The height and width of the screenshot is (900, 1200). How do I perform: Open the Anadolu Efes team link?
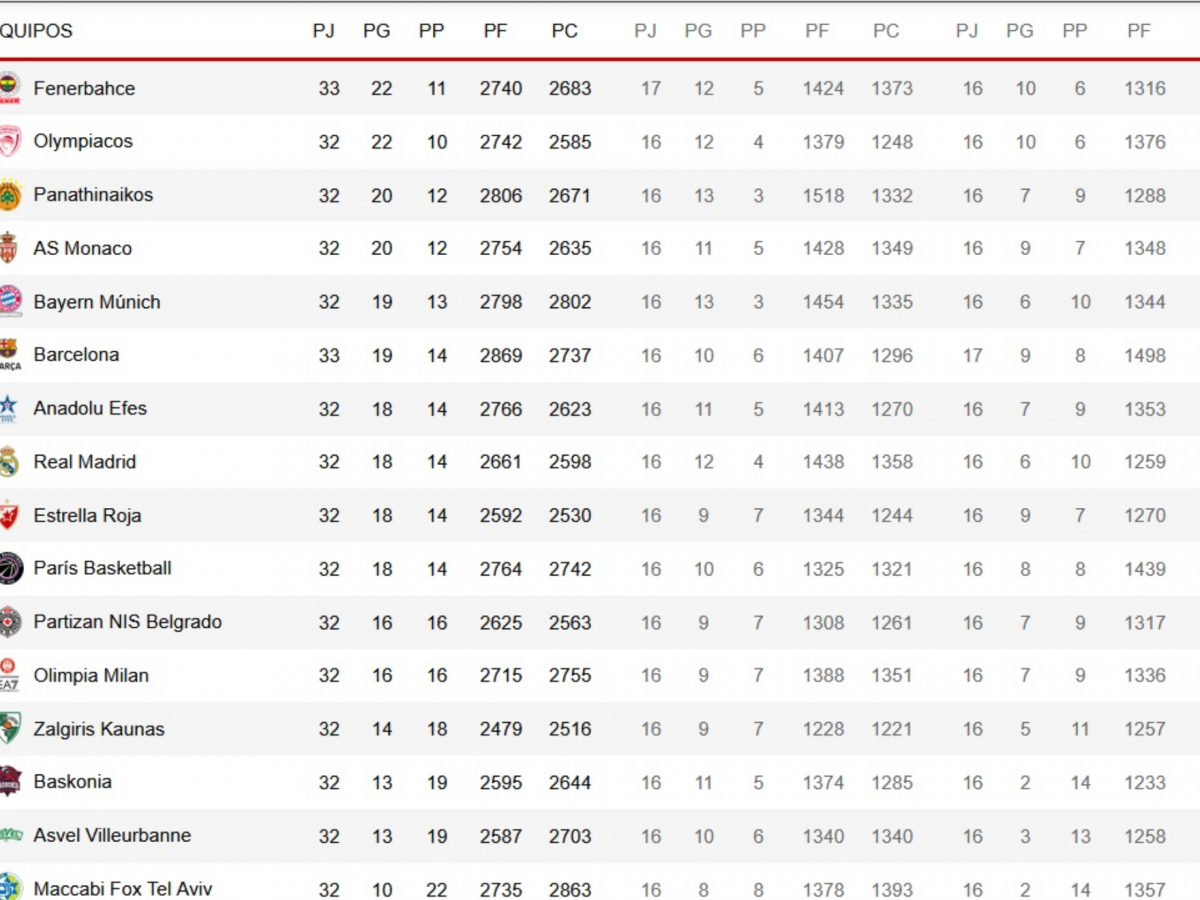[x=90, y=408]
